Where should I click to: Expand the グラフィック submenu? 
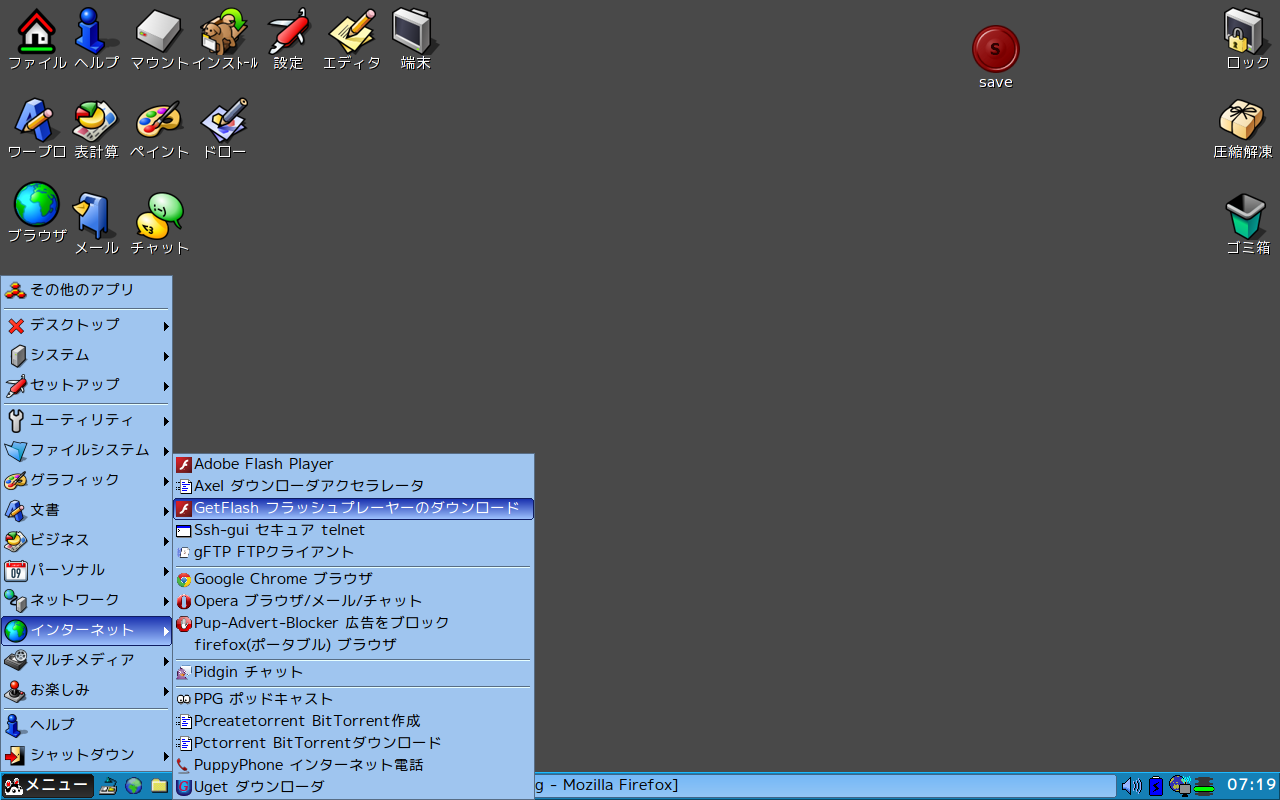(x=87, y=480)
